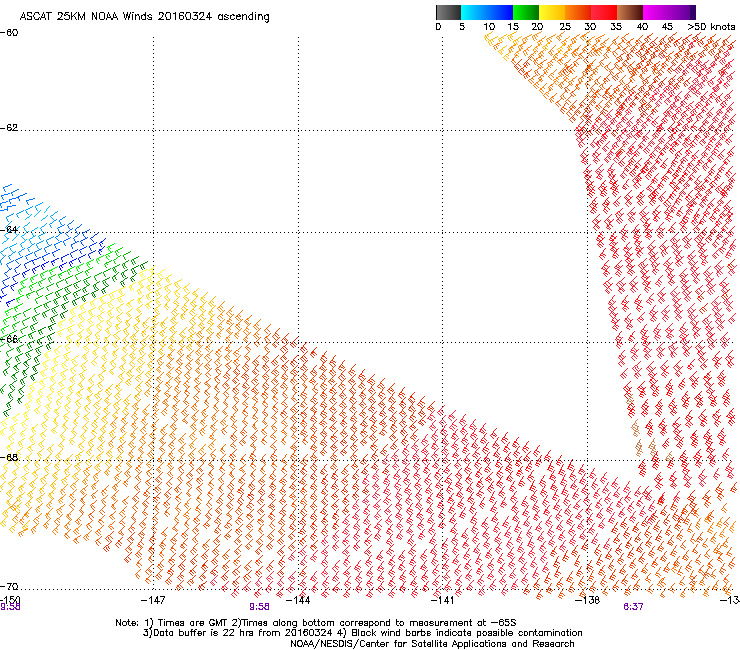Click the -68 latitude label

coord(9,457)
